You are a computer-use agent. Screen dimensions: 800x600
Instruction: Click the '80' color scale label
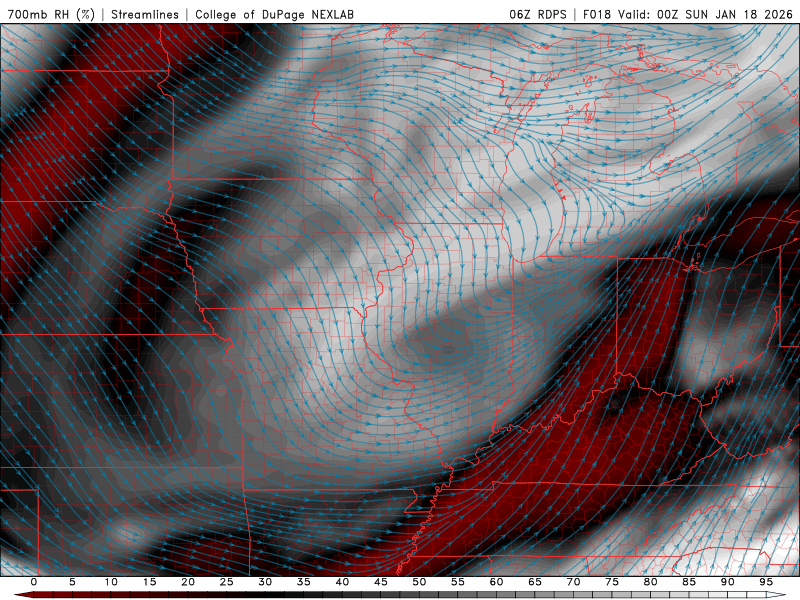(651, 582)
